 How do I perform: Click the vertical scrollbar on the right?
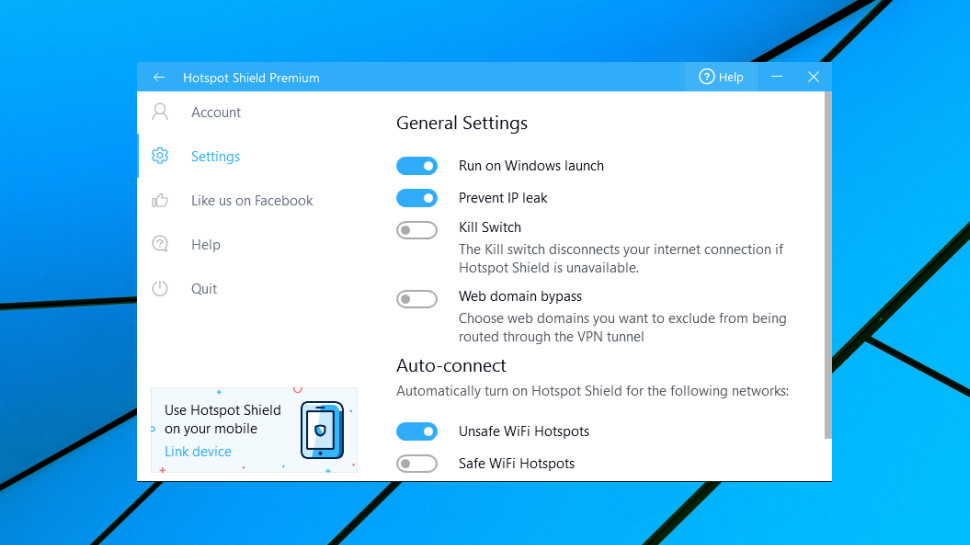(x=828, y=266)
